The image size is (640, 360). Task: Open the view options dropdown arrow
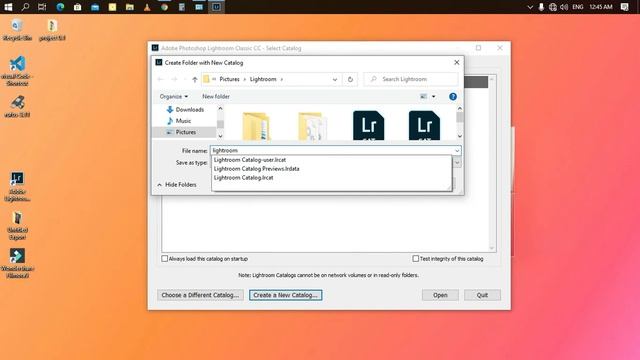coord(433,97)
